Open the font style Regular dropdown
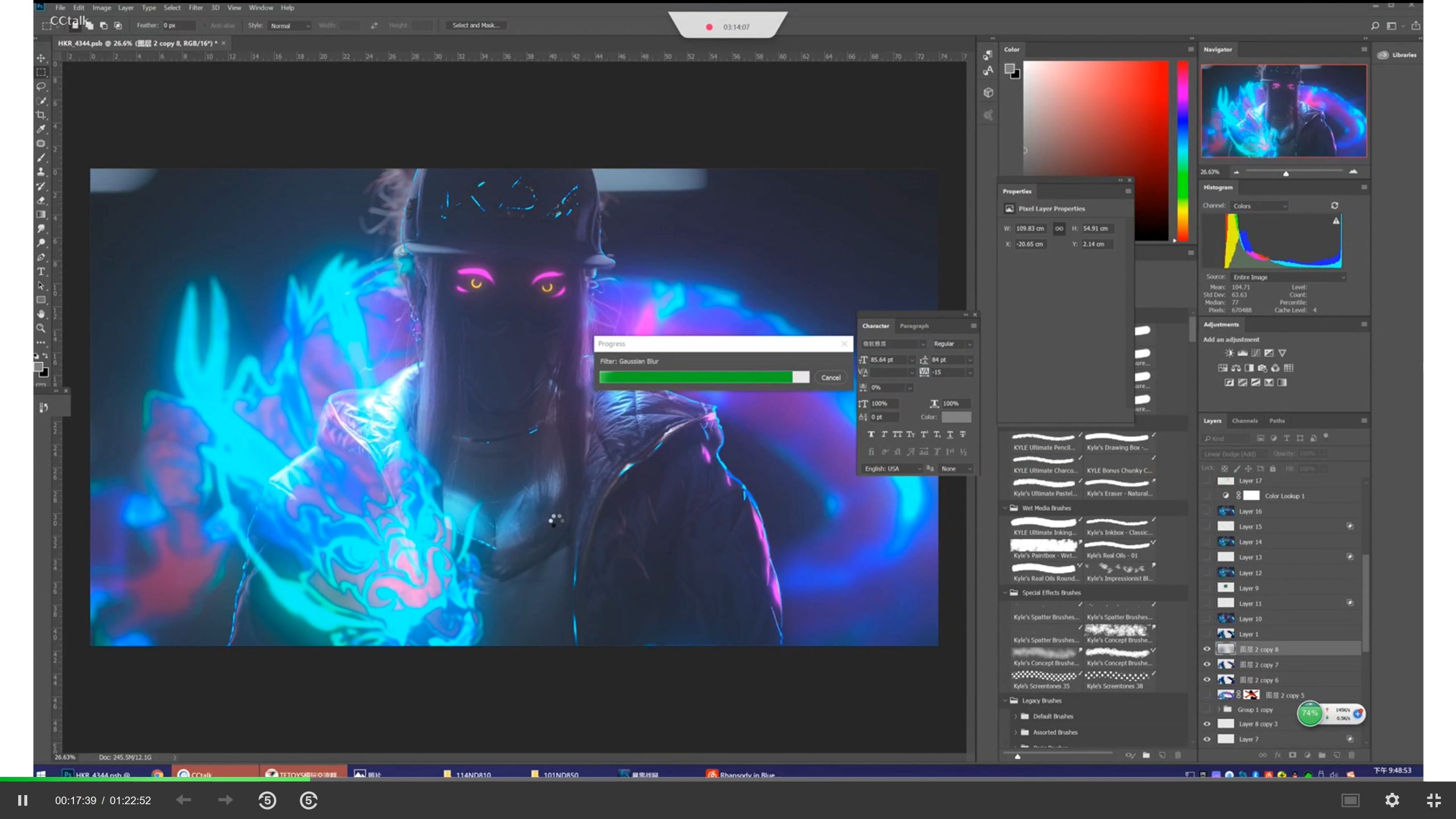This screenshot has height=819, width=1456. (x=952, y=344)
